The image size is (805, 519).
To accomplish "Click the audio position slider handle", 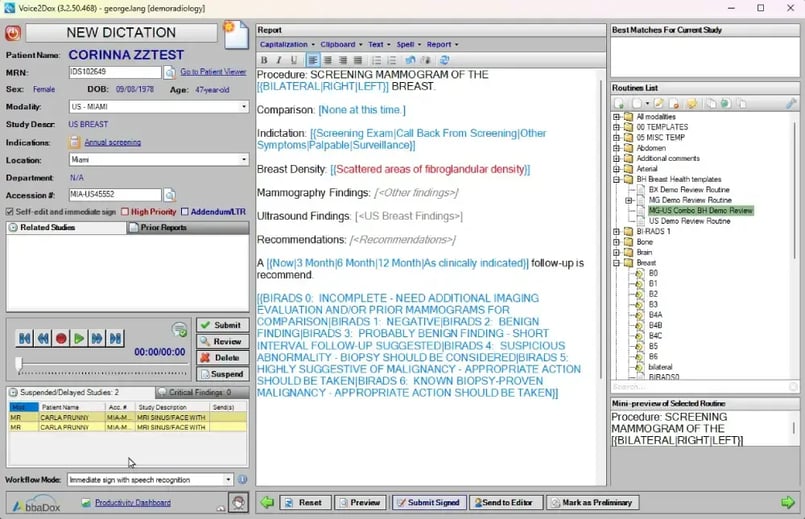I will (x=19, y=364).
